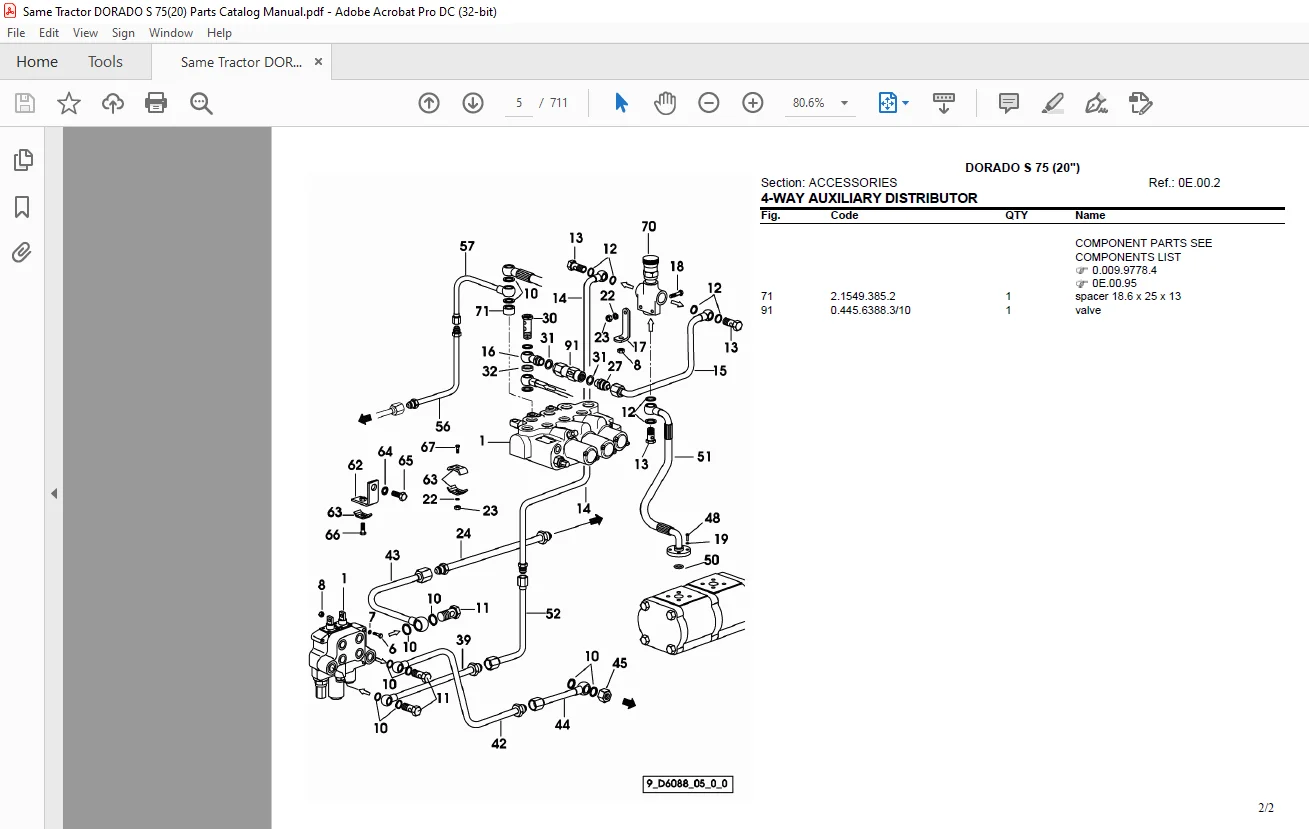The image size is (1309, 829).
Task: Click diagram callout number 42
Action: click(x=498, y=743)
